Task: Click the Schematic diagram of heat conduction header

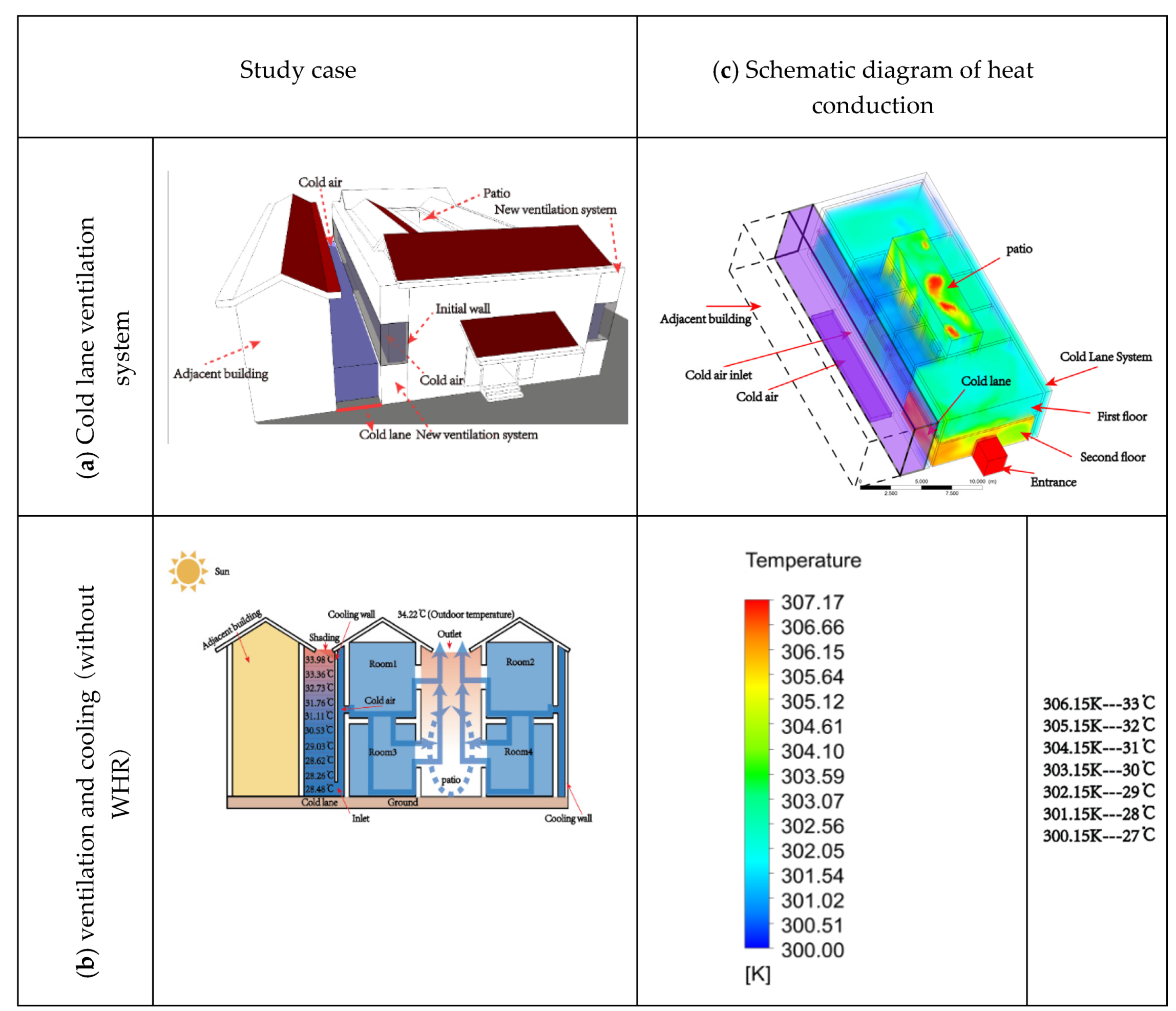Action: point(872,87)
